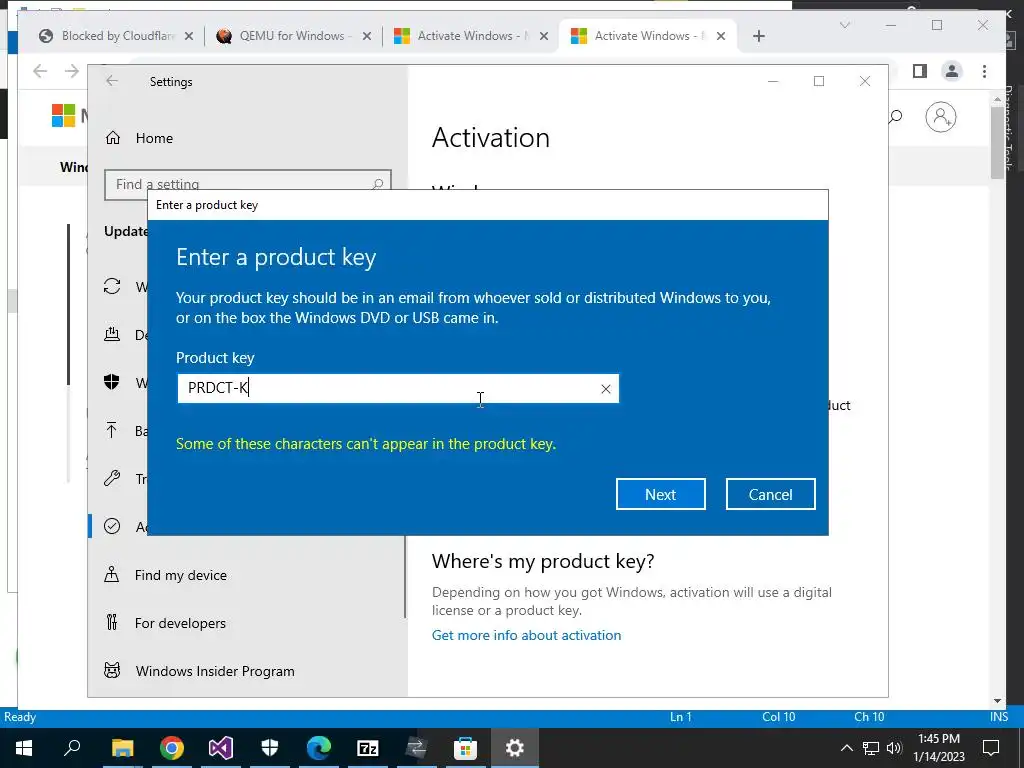
Task: Cancel the product key dialog
Action: [x=771, y=494]
